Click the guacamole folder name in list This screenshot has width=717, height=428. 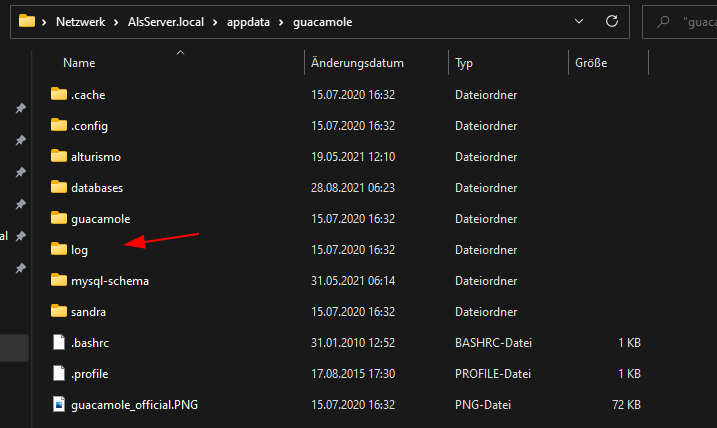coord(101,219)
